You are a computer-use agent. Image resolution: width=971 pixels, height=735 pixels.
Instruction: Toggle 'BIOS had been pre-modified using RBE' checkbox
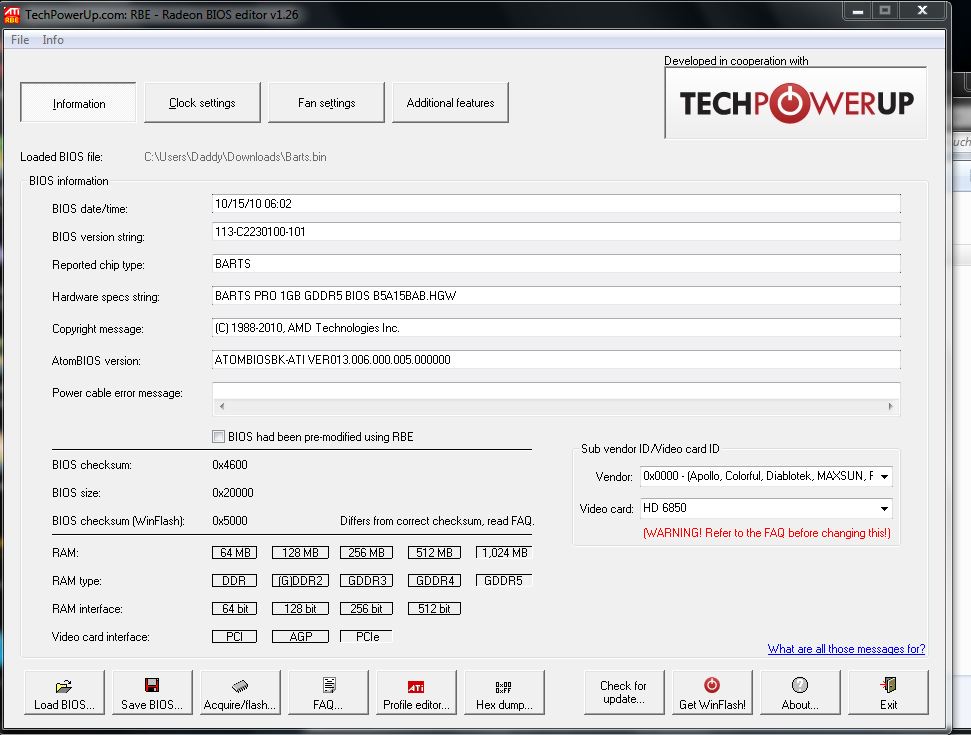pos(218,437)
